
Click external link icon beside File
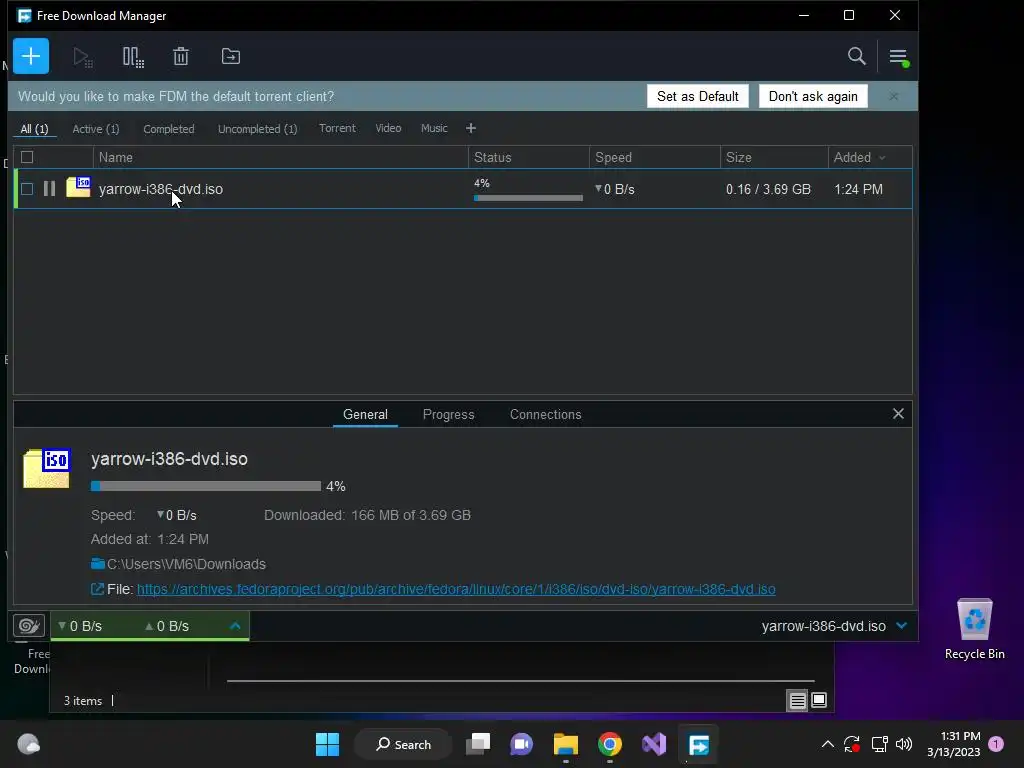(97, 589)
